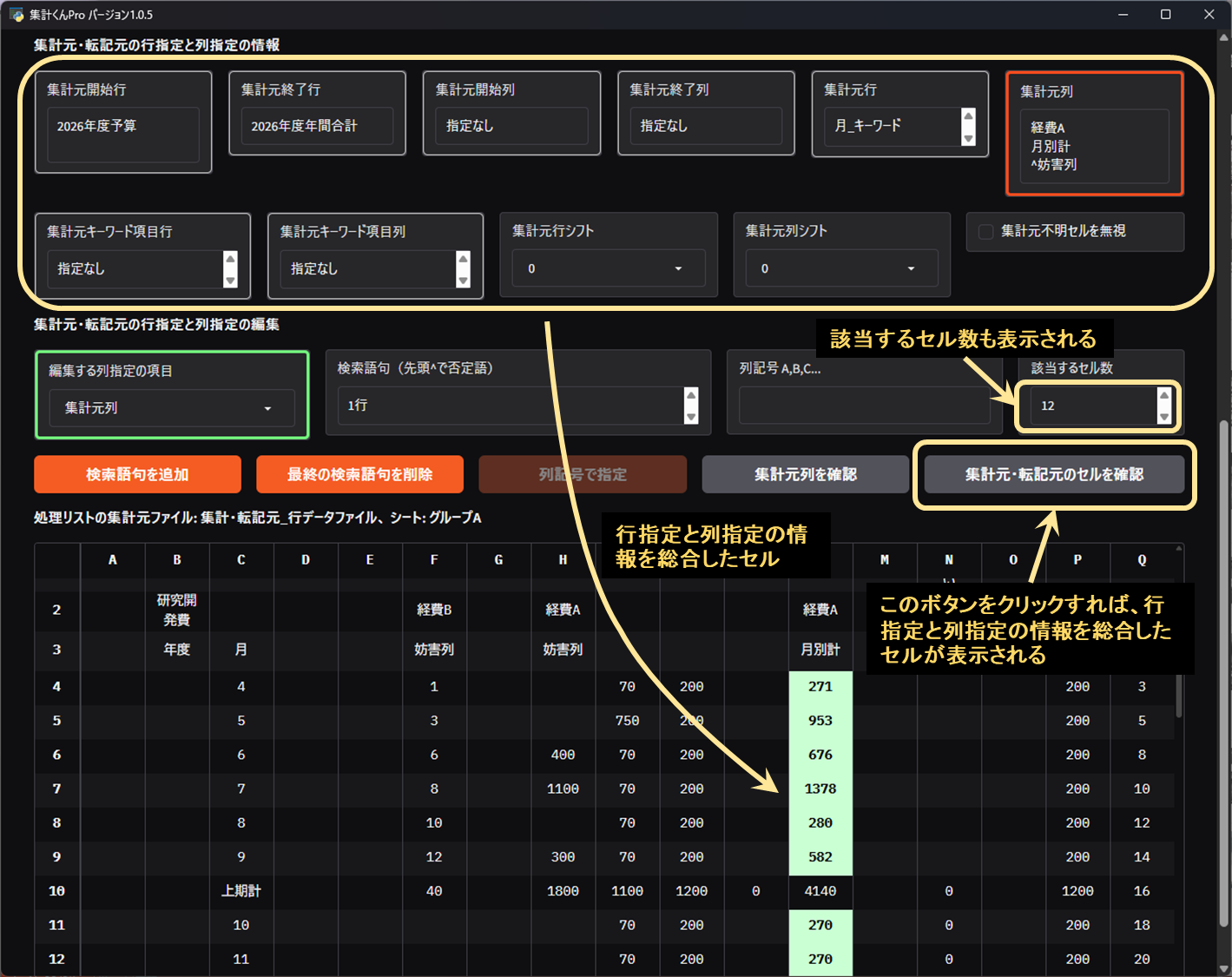Select column header A in the table
Screen dimensions: 1232x977
113,560
